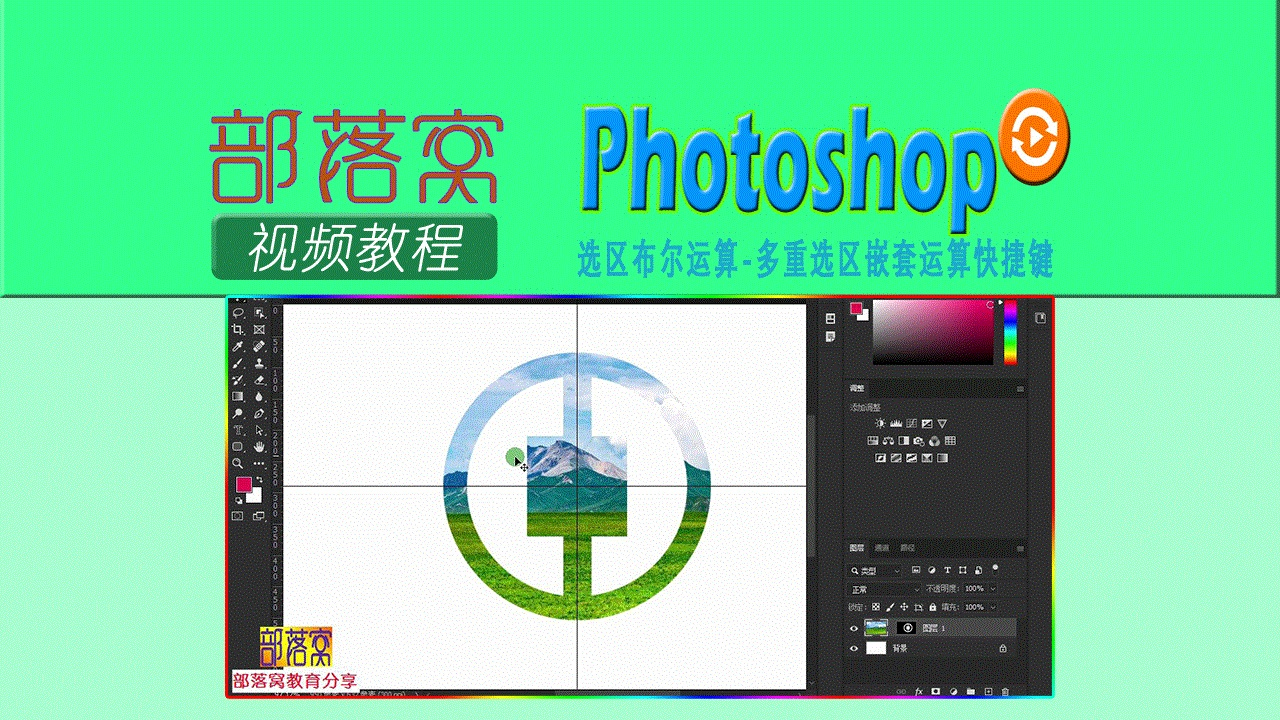Image resolution: width=1280 pixels, height=720 pixels.
Task: Open the Layers panel flyout menu
Action: [1020, 548]
